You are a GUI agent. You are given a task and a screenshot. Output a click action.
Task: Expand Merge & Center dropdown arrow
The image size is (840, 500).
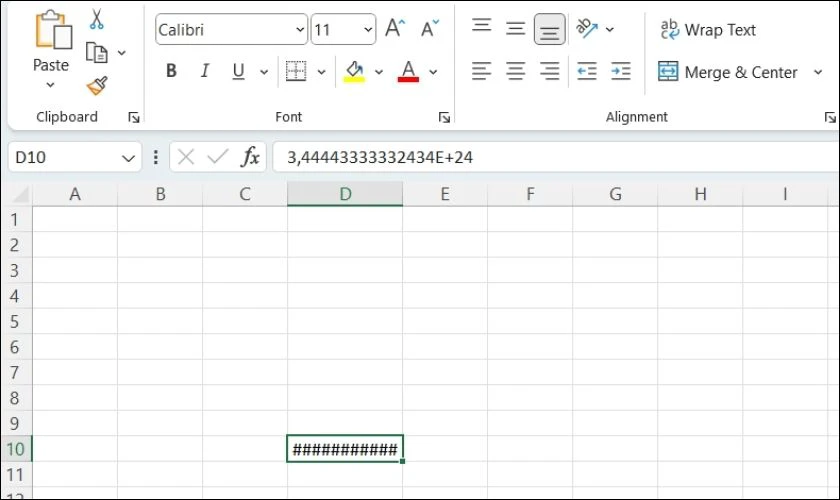818,72
